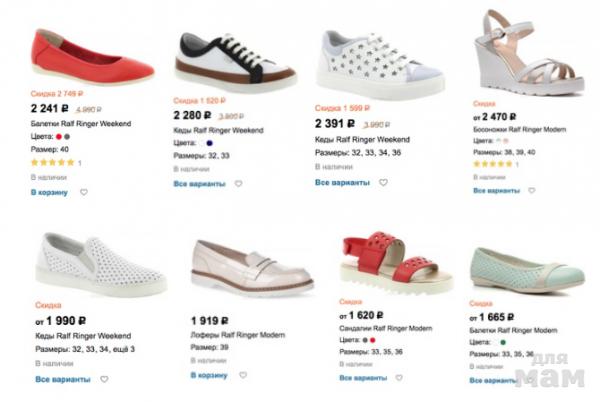Open 'Все варианты' for star-print sneakers
Image resolution: width=600 pixels, height=402 pixels.
point(342,183)
